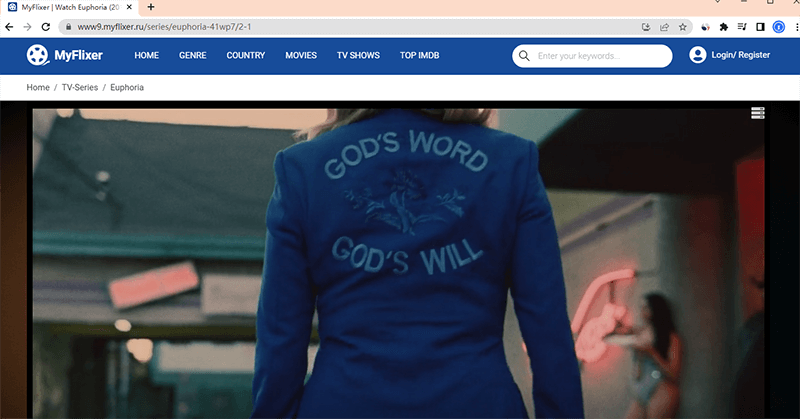Go to TV-Series breadcrumb
The height and width of the screenshot is (419, 800).
tap(80, 87)
